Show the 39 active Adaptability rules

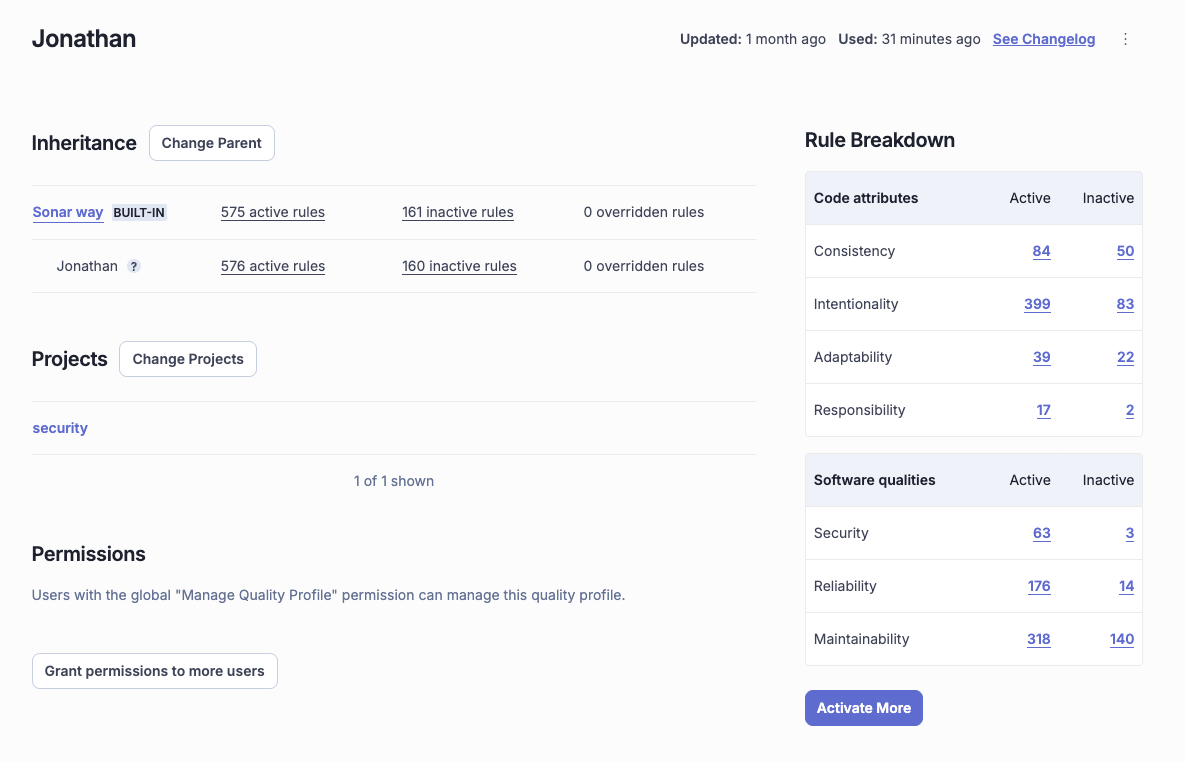pyautogui.click(x=1041, y=357)
